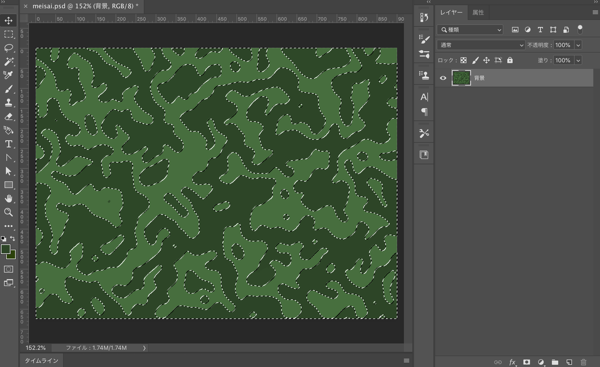Select the Lasso tool
The height and width of the screenshot is (367, 600).
(x=8, y=48)
